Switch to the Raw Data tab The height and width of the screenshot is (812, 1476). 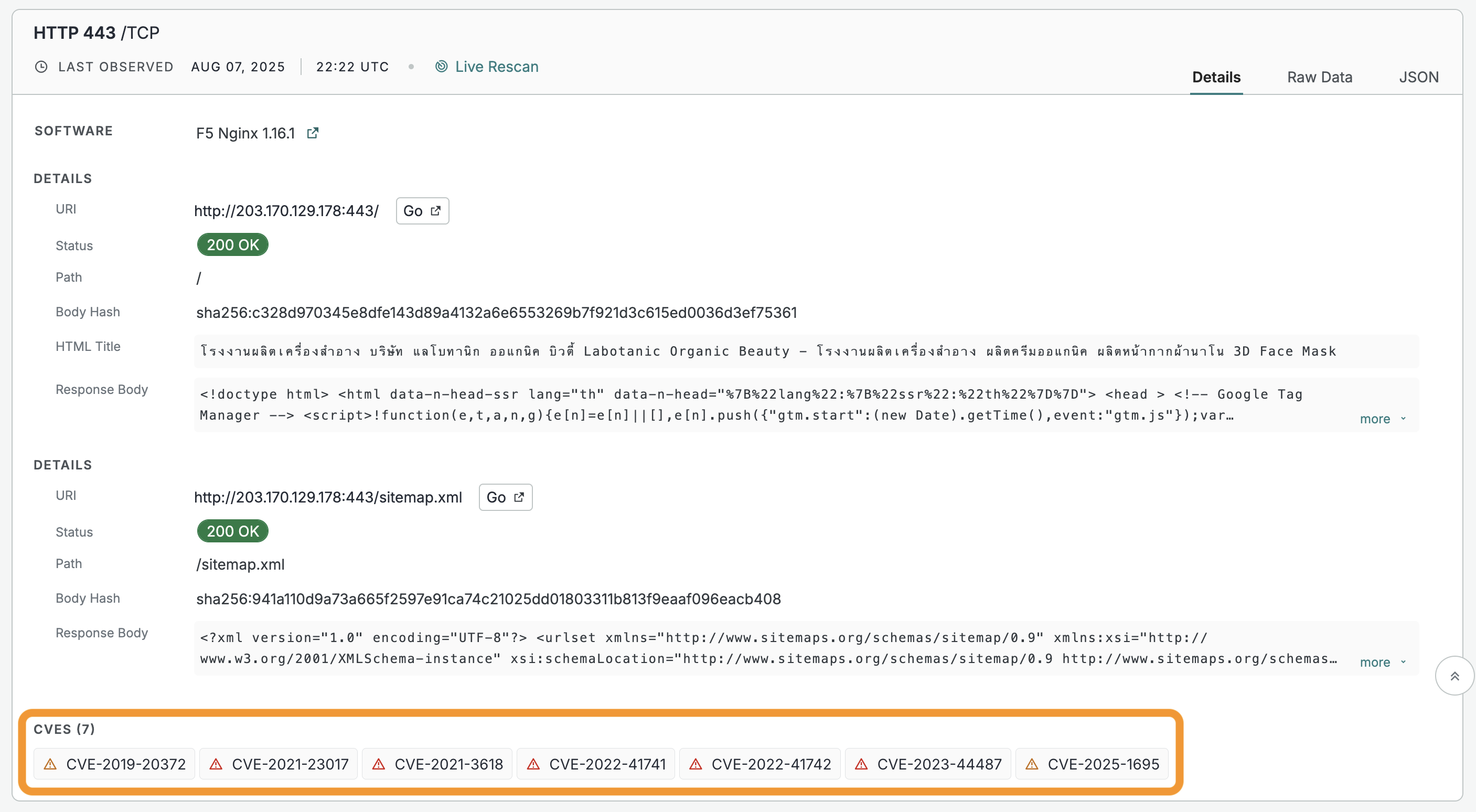(1319, 77)
